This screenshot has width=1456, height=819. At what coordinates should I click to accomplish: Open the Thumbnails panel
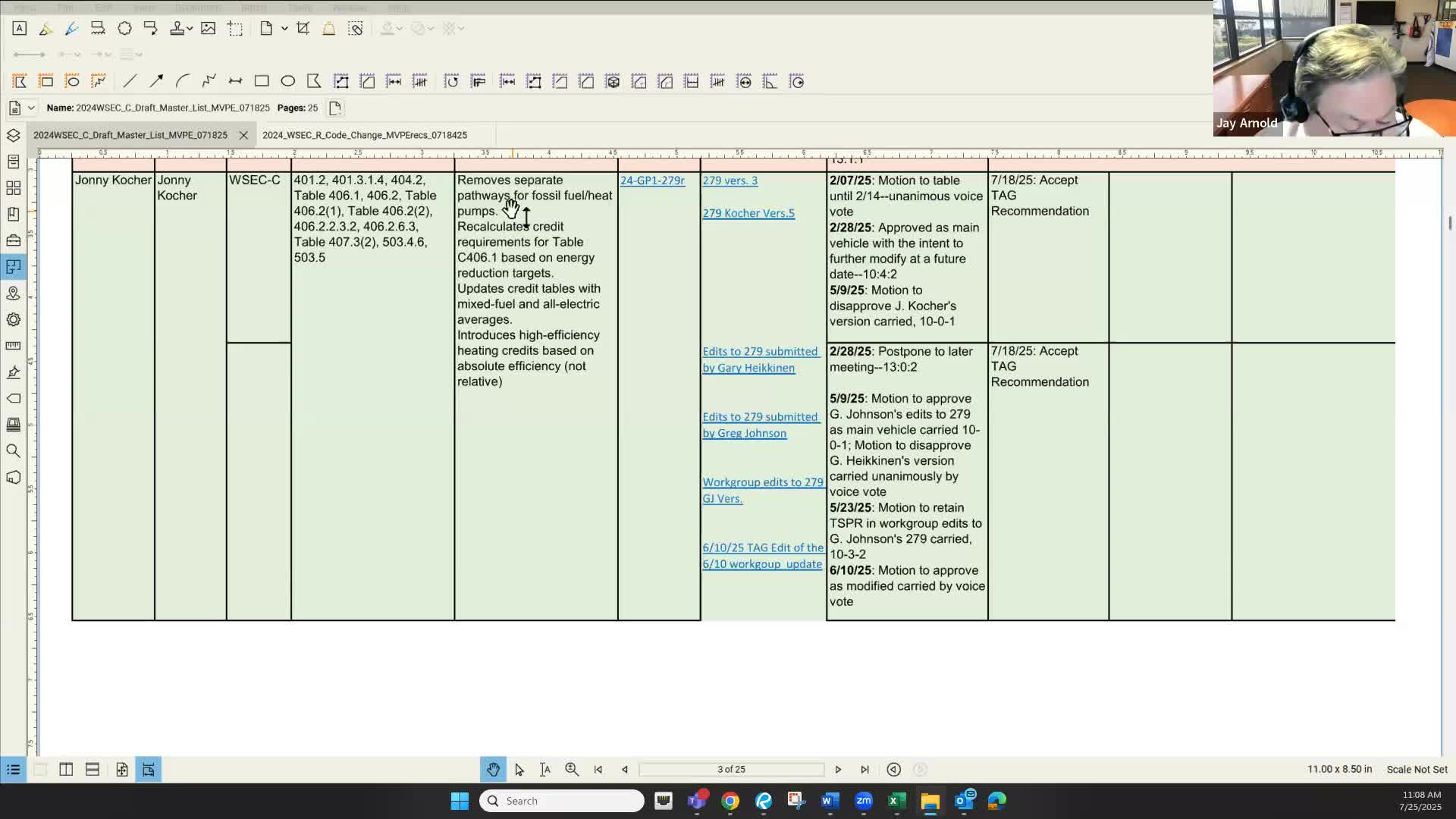(13, 188)
